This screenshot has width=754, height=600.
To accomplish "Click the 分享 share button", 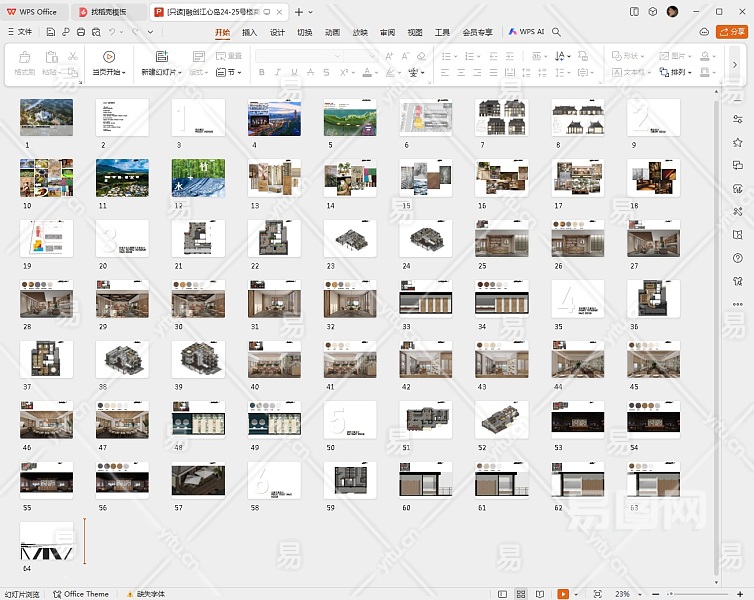I will (733, 32).
